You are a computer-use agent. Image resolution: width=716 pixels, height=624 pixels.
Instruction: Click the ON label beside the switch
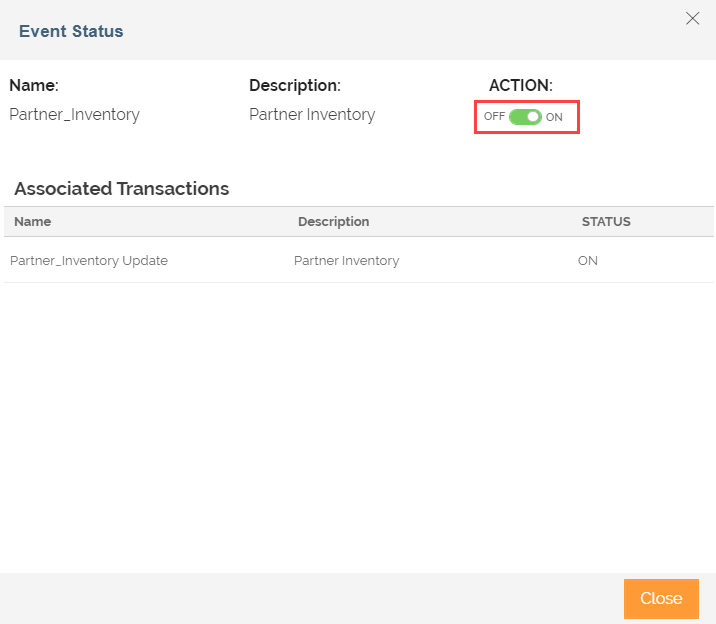pyautogui.click(x=554, y=117)
